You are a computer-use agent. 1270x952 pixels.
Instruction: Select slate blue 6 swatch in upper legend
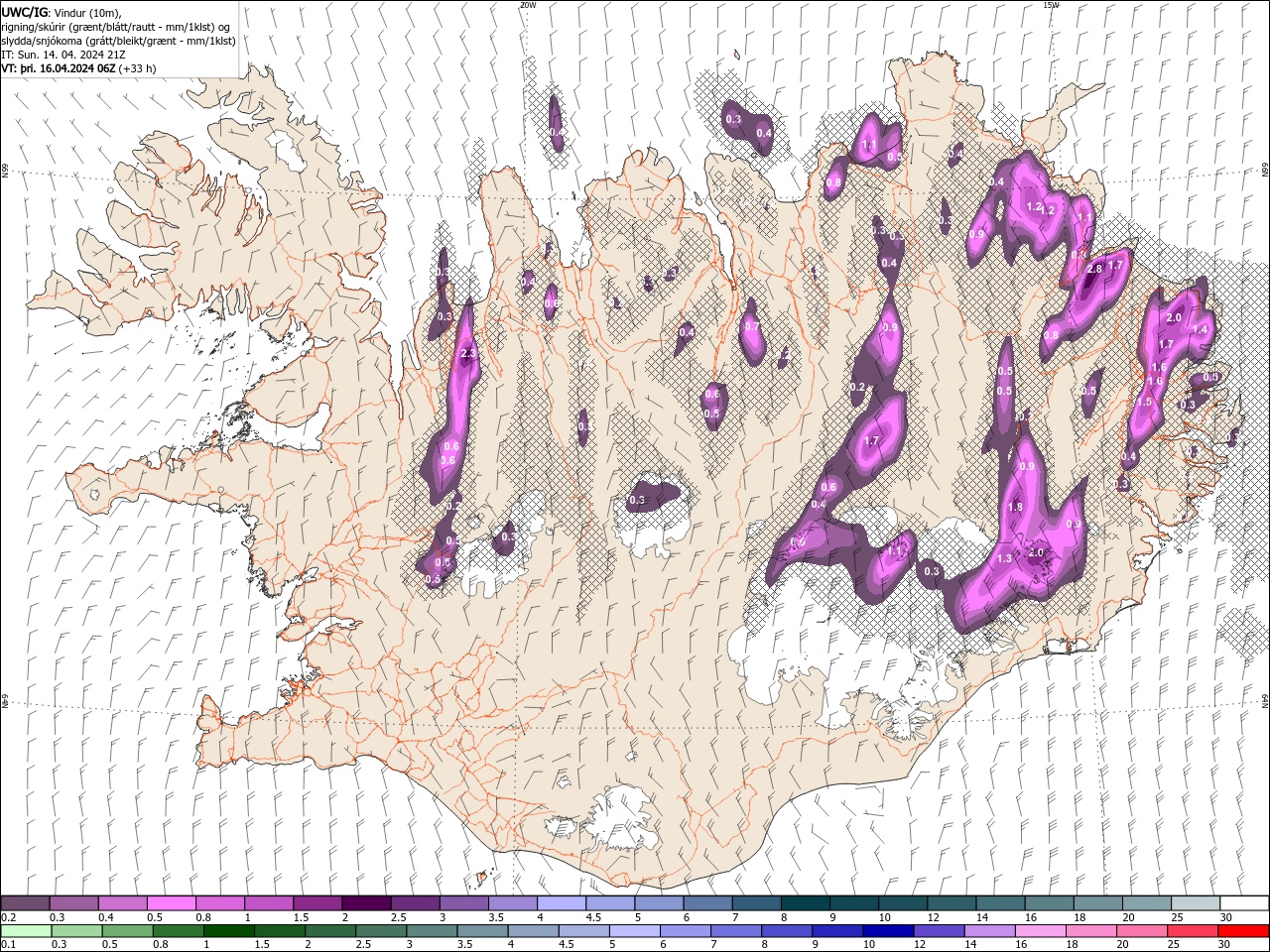pos(707,903)
